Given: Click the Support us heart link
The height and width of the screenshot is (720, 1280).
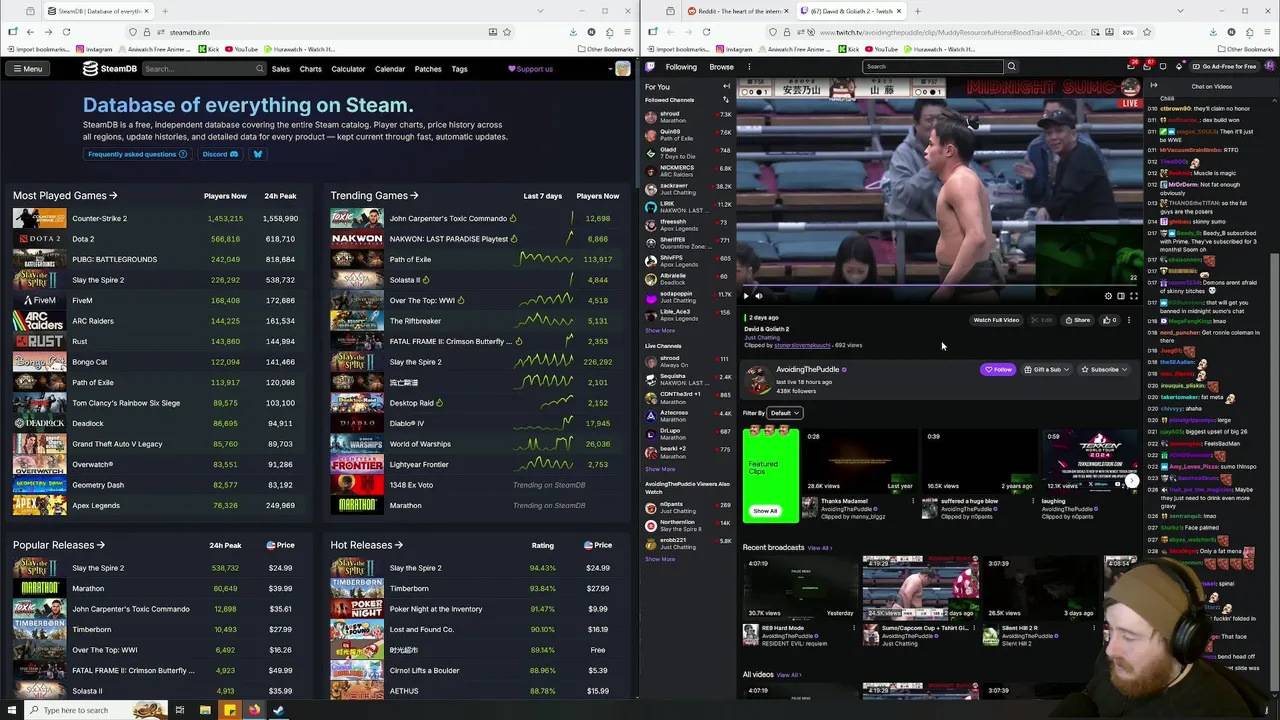Looking at the screenshot, I should (530, 69).
